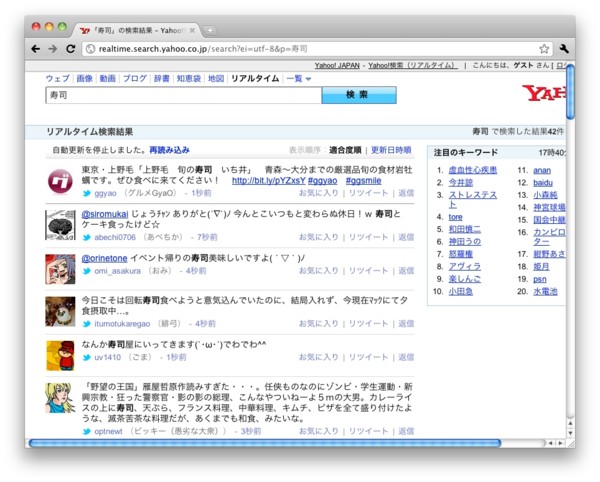Open the Chrome wrench settings menu
Image resolution: width=600 pixels, height=482 pixels.
(x=564, y=49)
